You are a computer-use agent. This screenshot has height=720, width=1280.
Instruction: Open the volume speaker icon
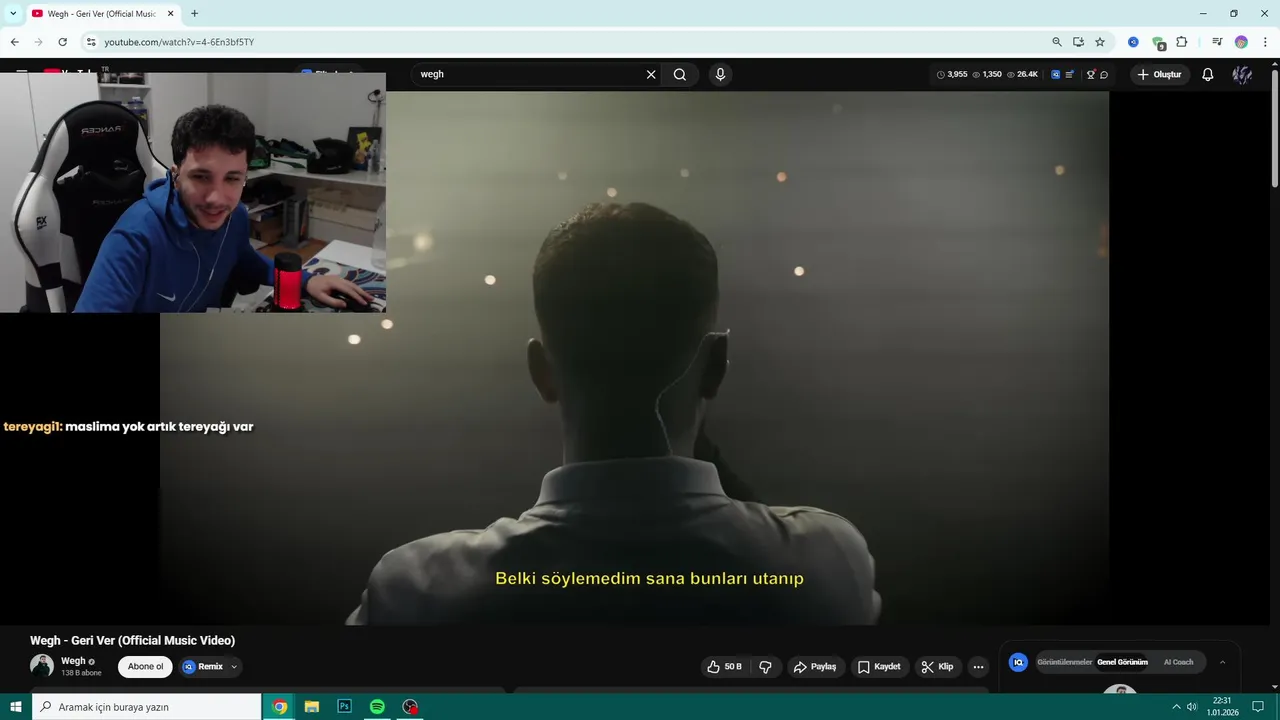1192,707
